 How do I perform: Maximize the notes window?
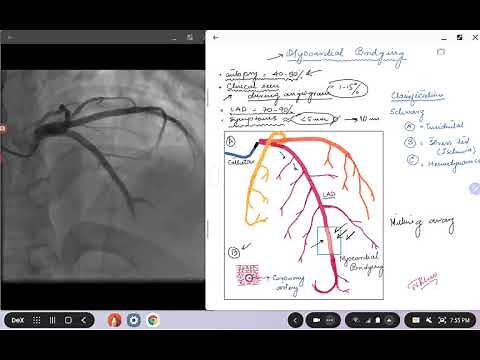459,37
